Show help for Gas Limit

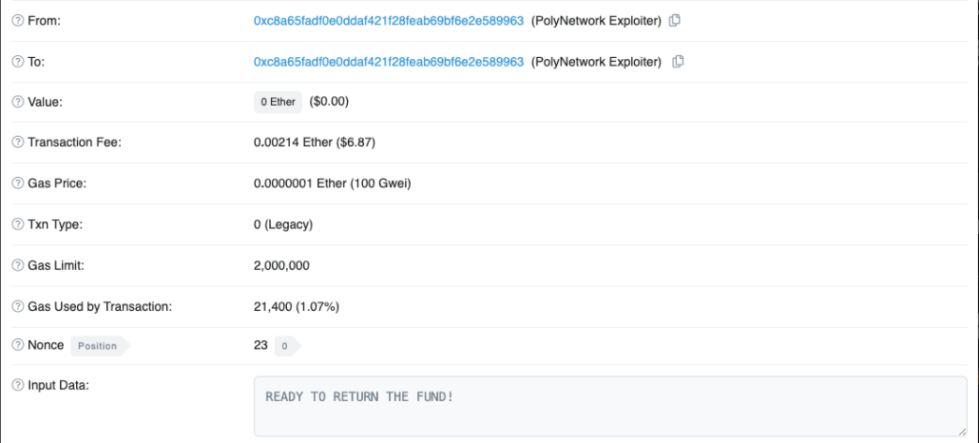coord(17,265)
